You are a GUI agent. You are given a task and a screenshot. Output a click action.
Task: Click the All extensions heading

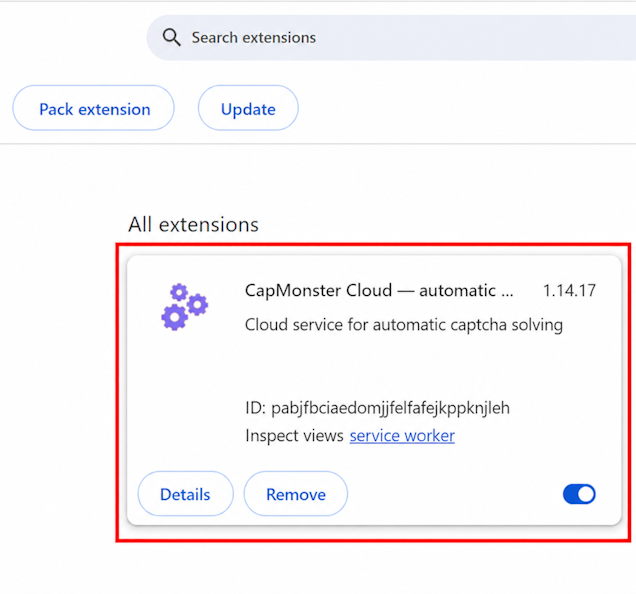click(x=193, y=224)
